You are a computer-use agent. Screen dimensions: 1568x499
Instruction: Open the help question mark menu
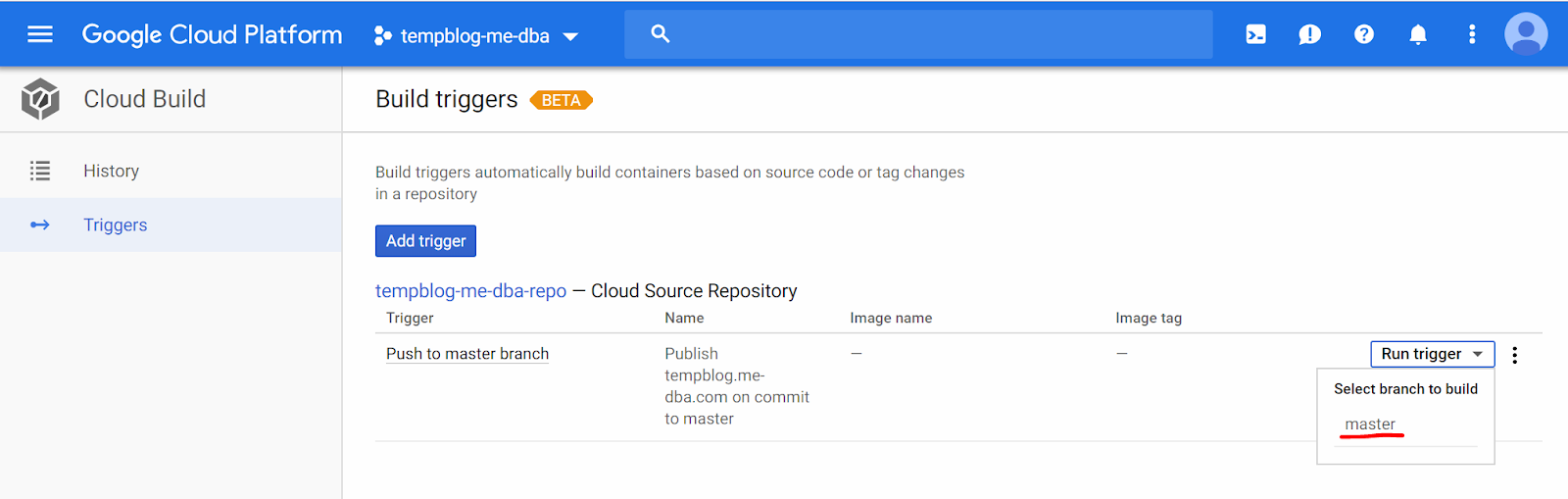(x=1363, y=34)
